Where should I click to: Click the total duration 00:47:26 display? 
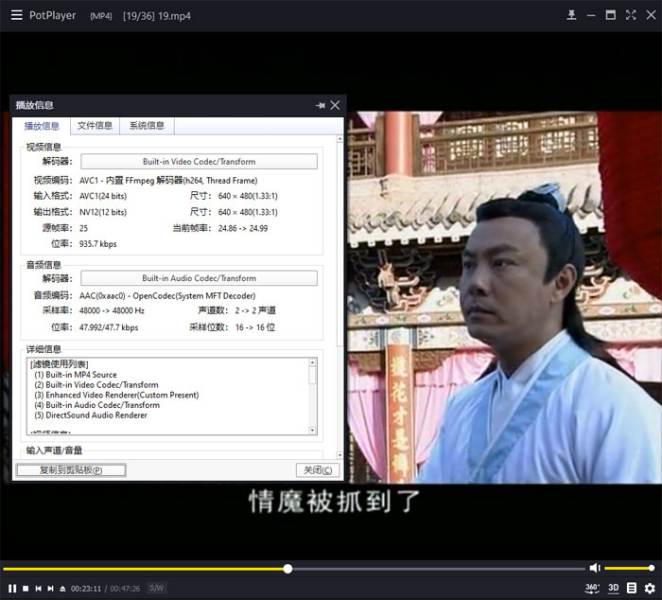coord(125,589)
